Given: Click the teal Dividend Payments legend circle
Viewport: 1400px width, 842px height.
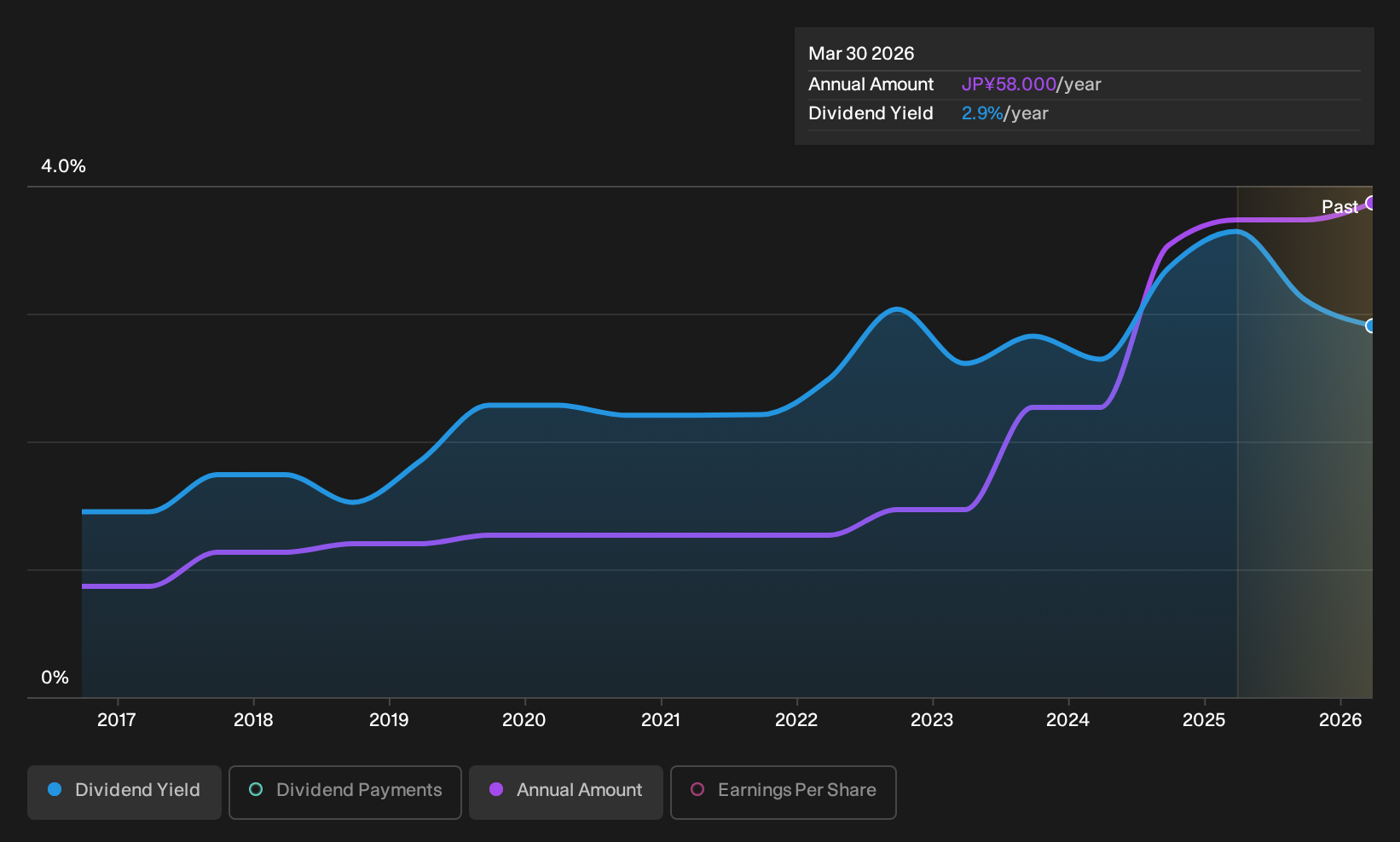Looking at the screenshot, I should 256,789.
